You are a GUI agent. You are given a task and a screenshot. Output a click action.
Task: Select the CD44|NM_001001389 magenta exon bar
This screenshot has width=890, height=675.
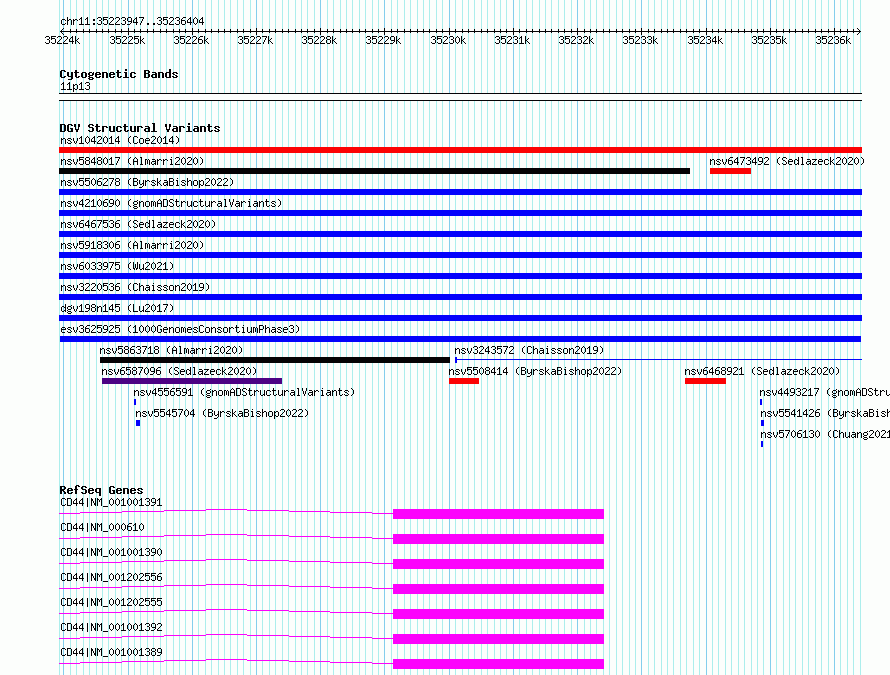(498, 664)
